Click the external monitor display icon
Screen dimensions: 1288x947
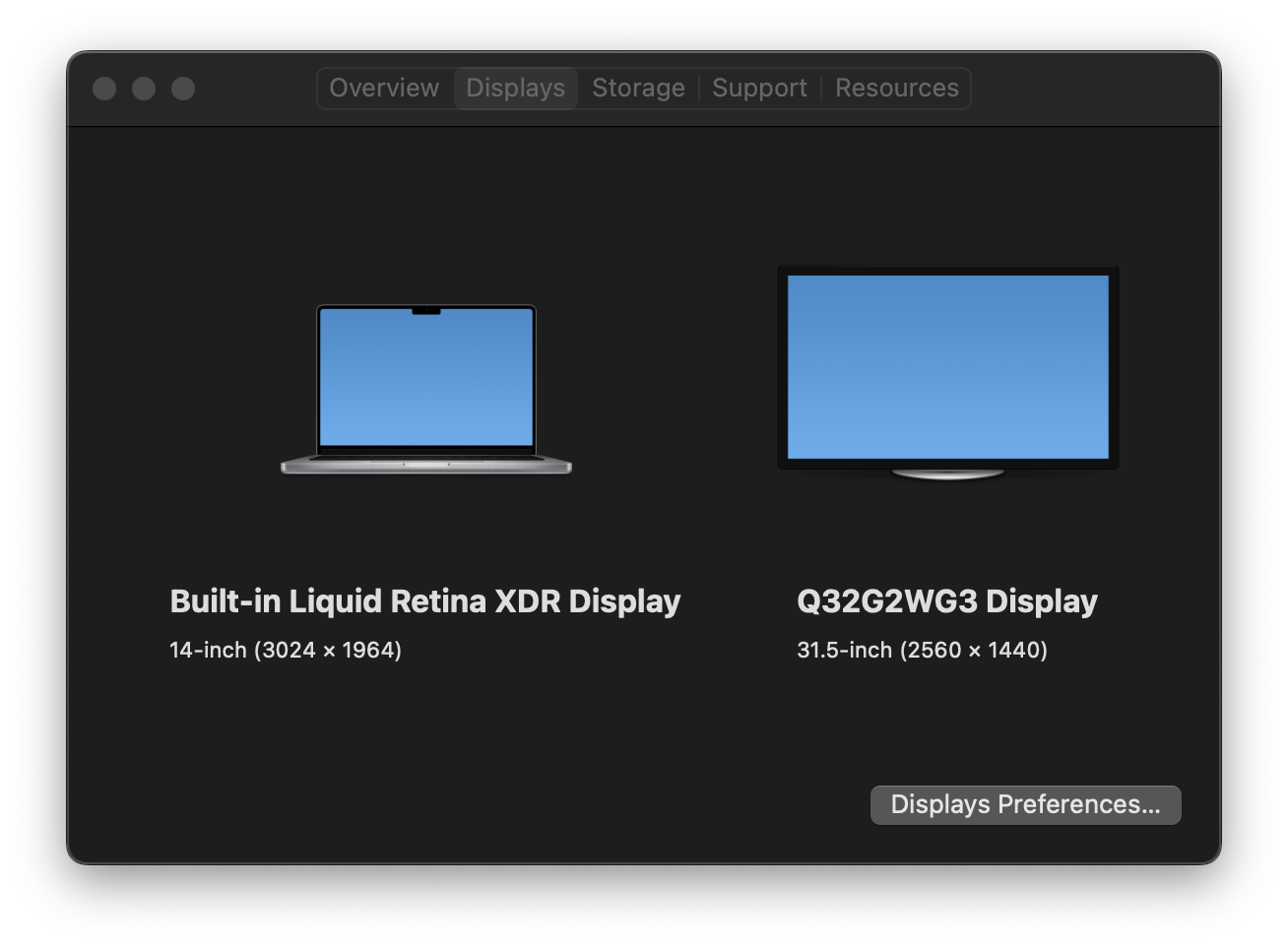[948, 373]
